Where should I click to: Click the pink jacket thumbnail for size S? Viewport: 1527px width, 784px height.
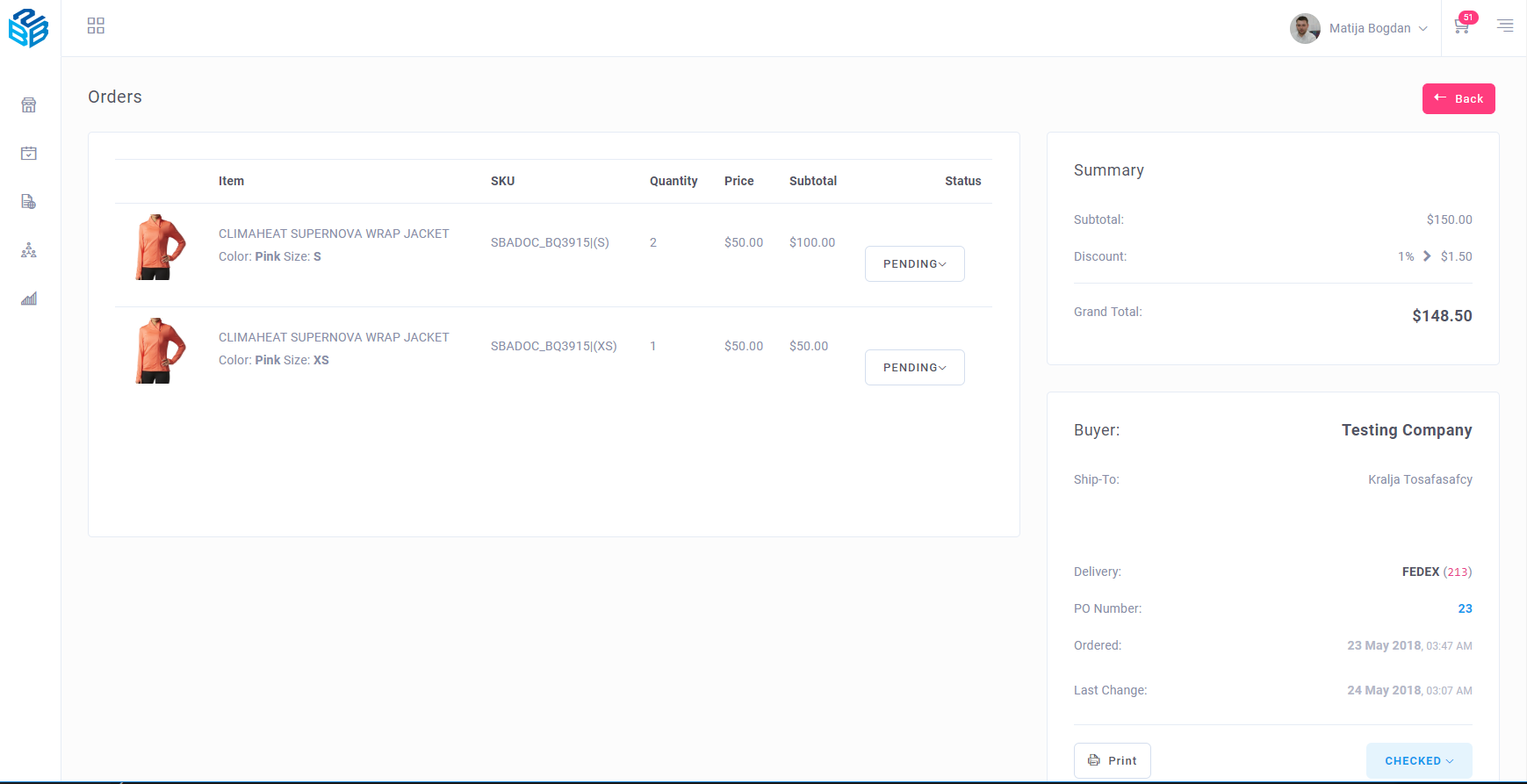[160, 247]
